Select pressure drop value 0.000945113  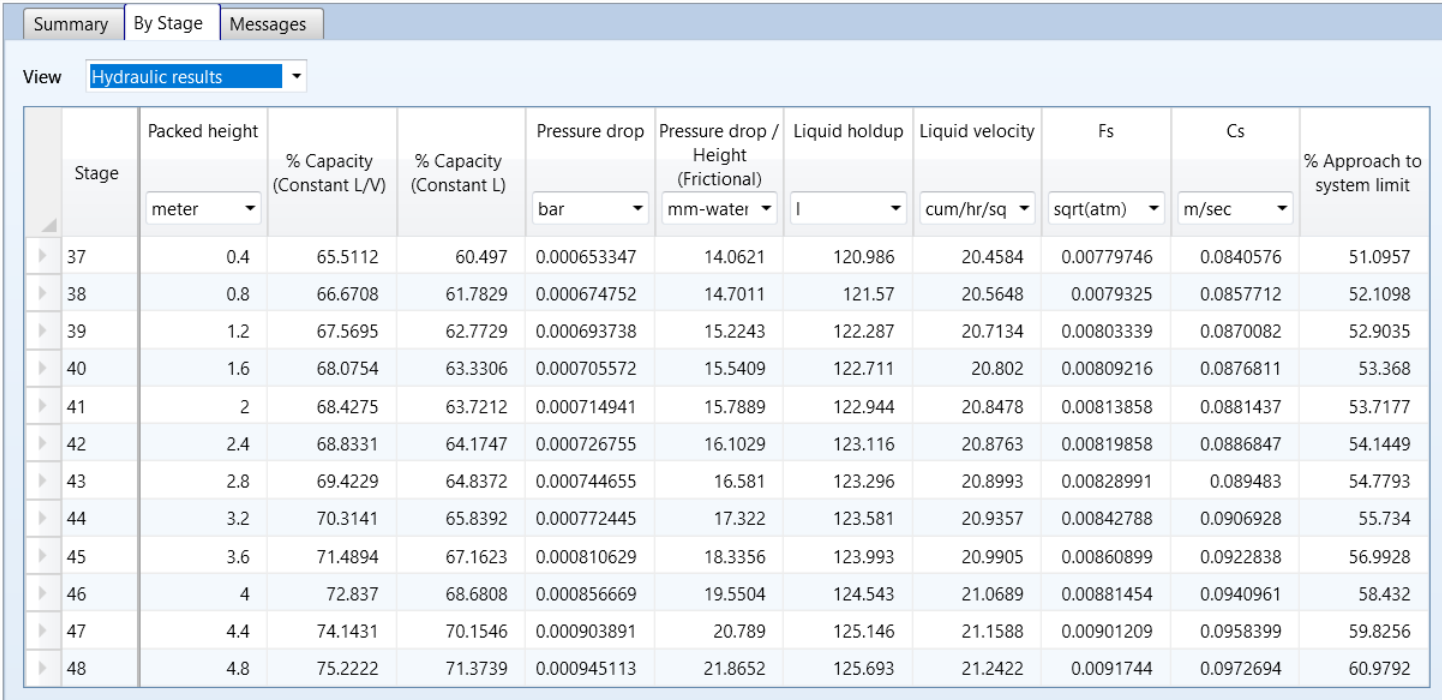point(590,668)
